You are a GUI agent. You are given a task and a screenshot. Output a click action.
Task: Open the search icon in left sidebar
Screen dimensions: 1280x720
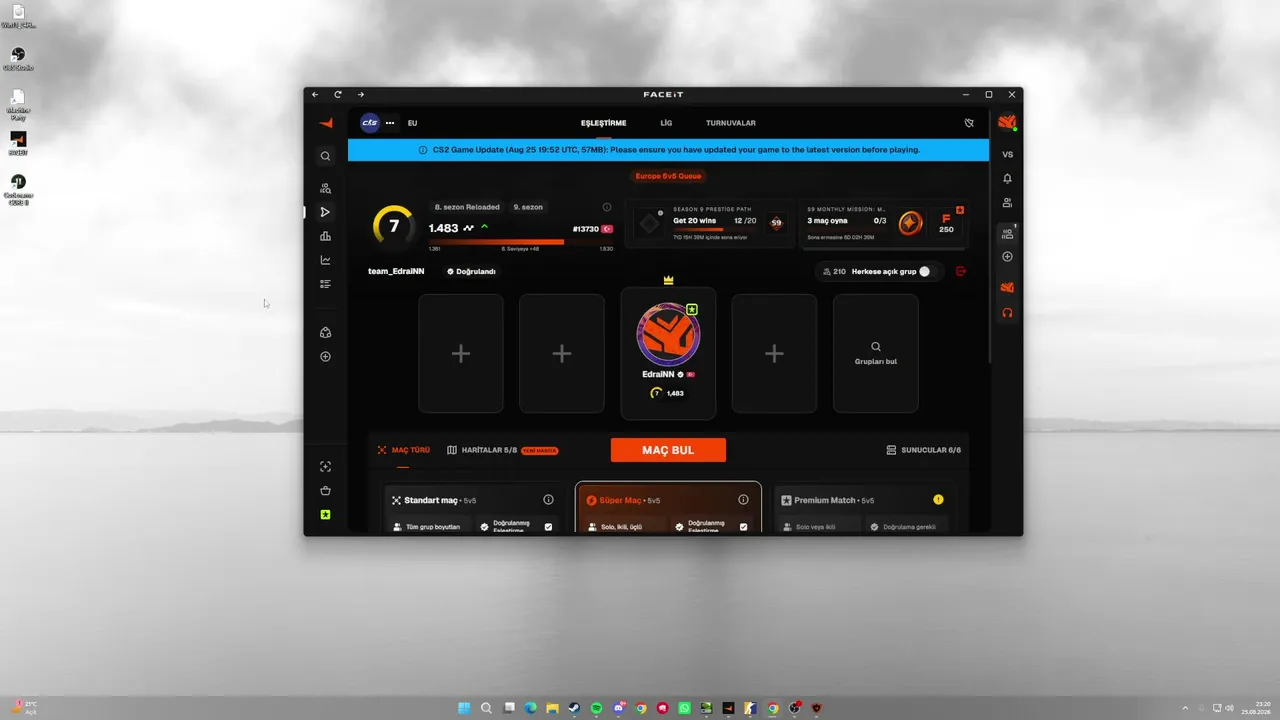[325, 156]
